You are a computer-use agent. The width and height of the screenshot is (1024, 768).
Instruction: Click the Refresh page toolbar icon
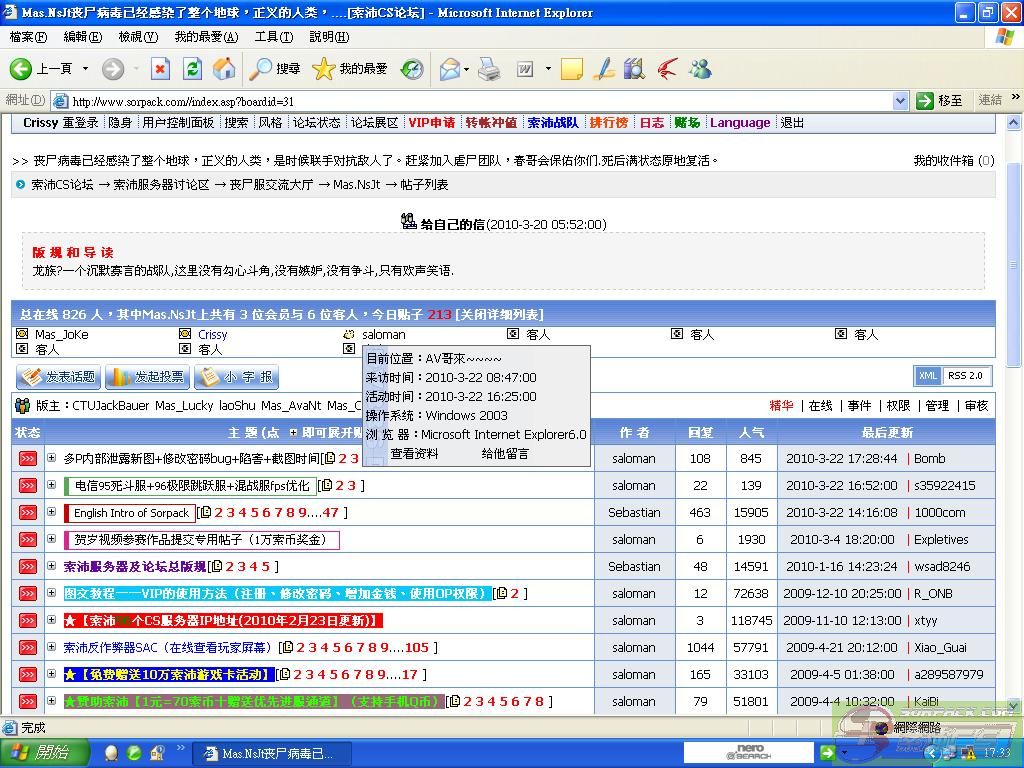[x=193, y=69]
